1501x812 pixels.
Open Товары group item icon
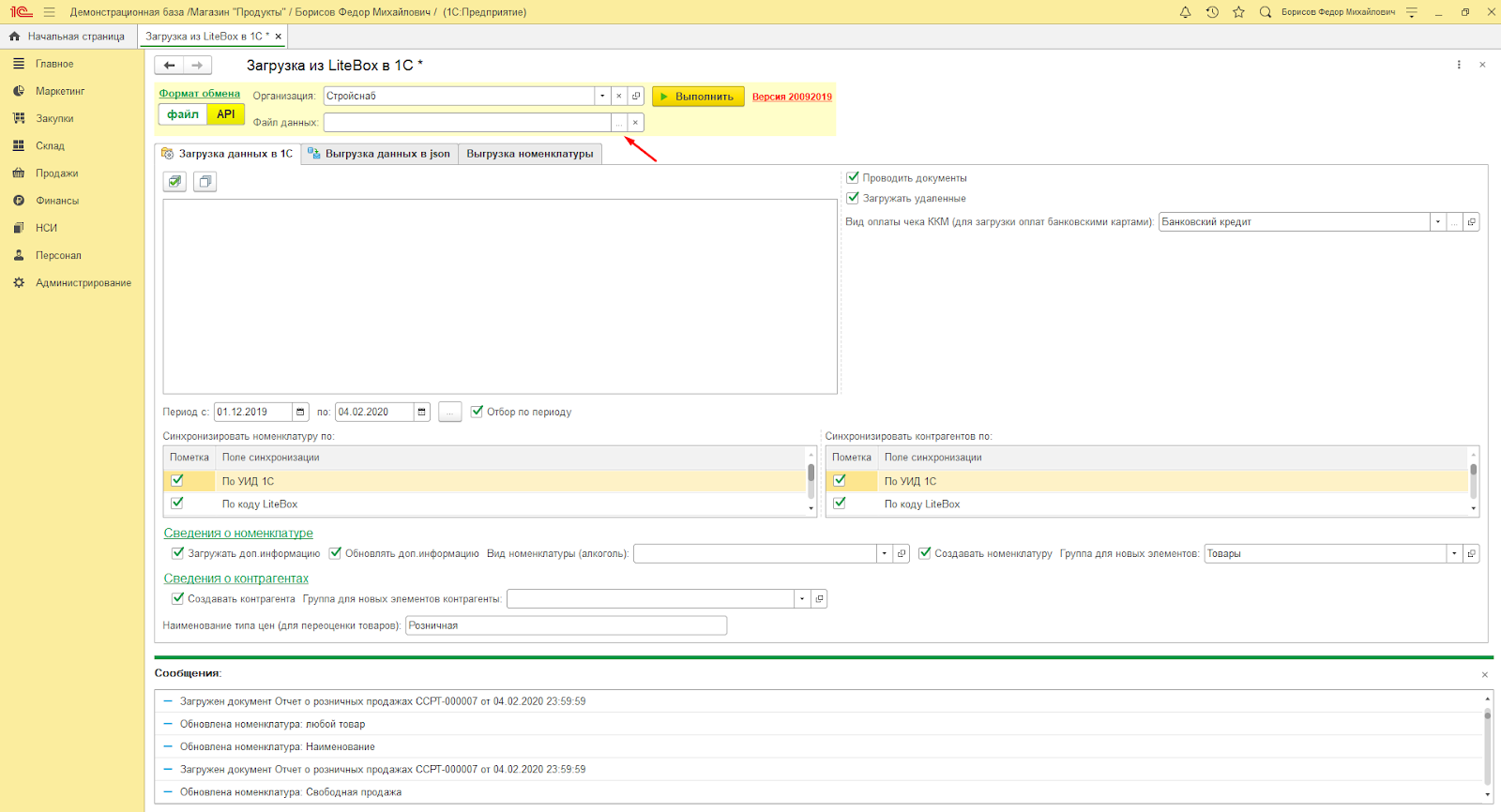[1471, 553]
